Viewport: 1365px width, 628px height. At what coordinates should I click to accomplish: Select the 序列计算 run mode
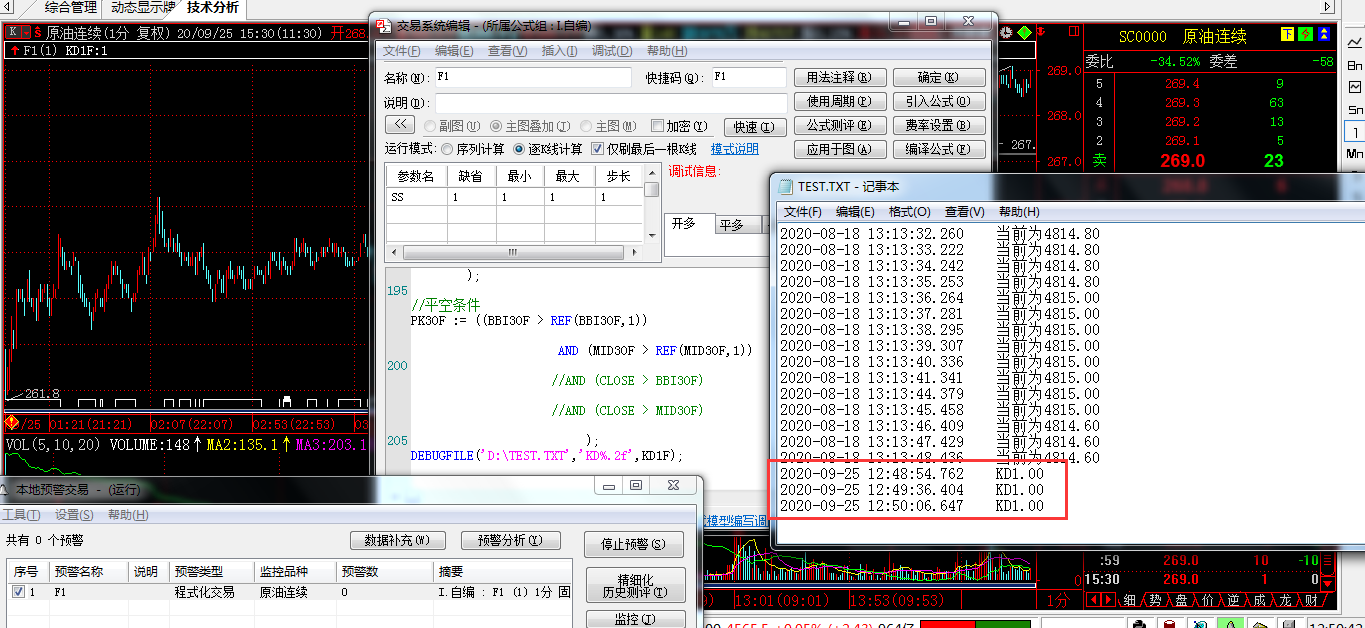[446, 149]
